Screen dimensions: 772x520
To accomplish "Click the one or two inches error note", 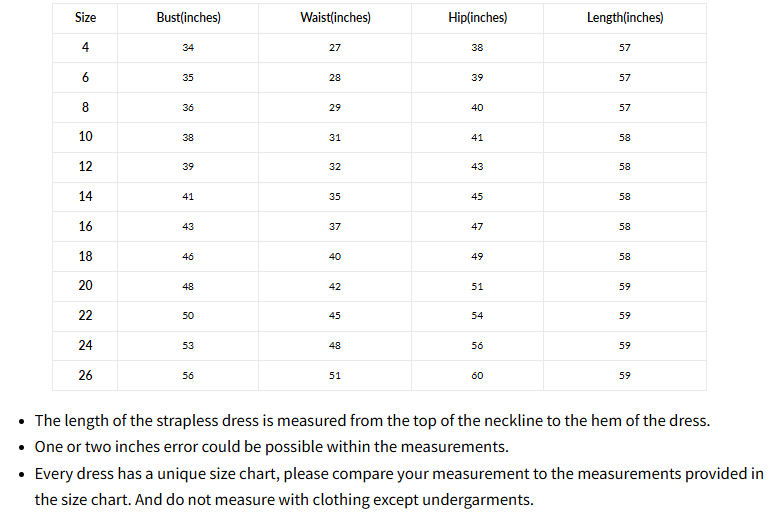I will point(272,447).
